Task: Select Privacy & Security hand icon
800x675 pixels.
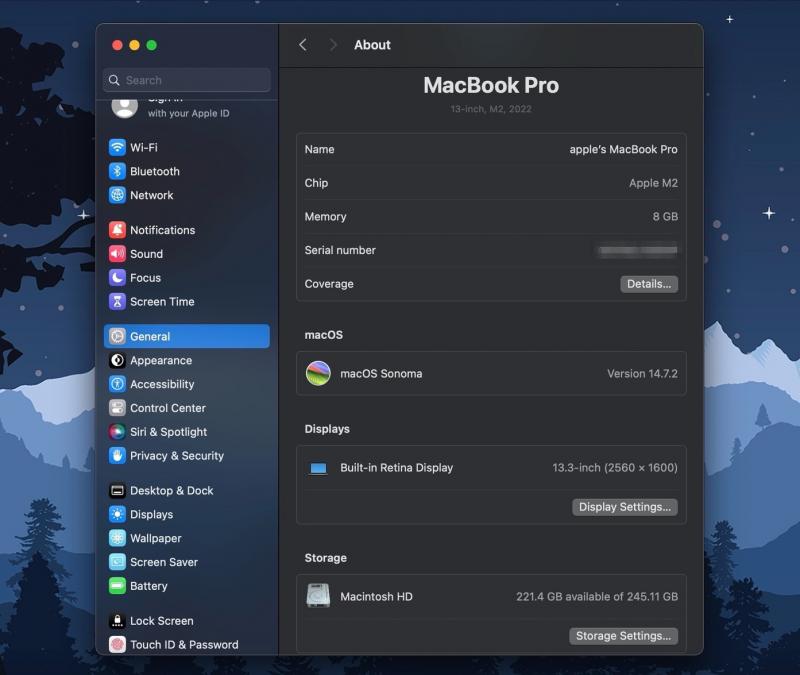Action: coord(117,456)
